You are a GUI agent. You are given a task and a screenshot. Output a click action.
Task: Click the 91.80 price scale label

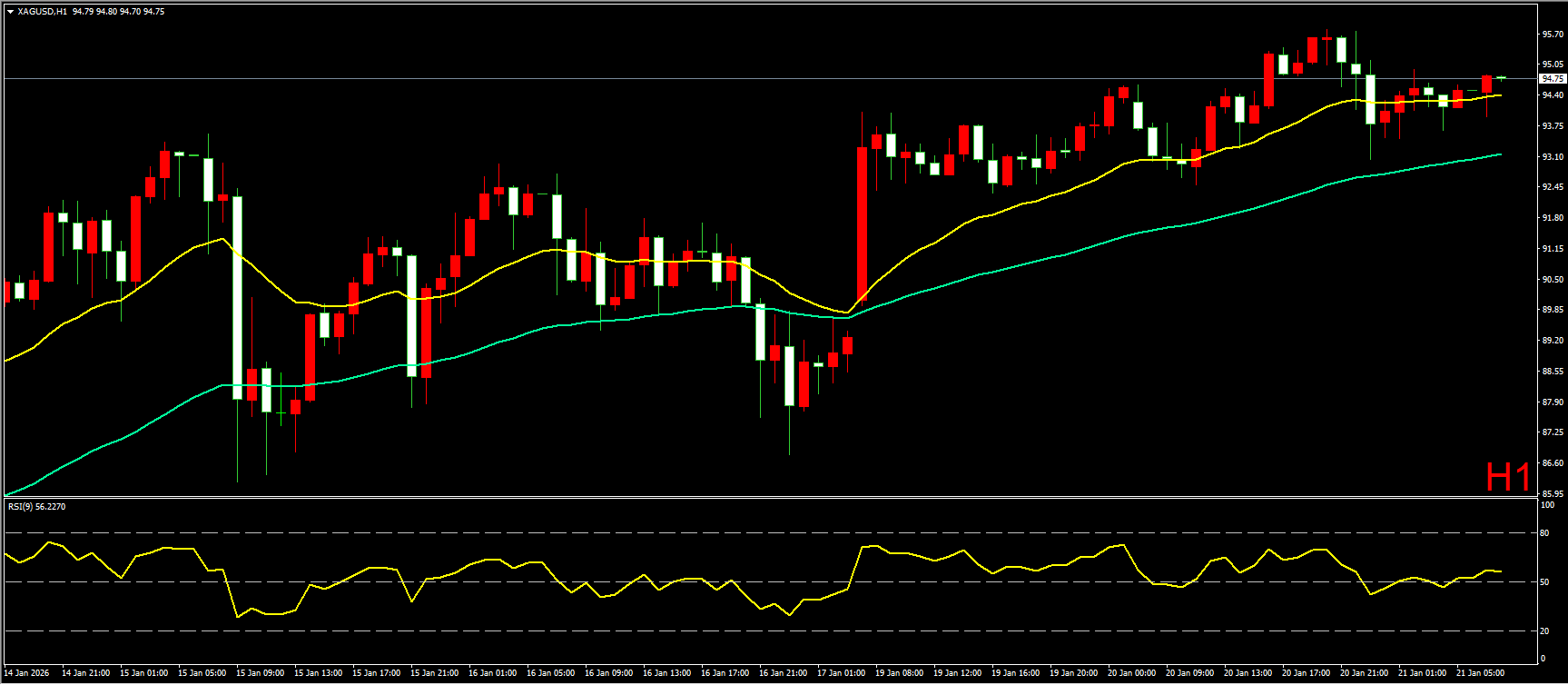click(x=1553, y=218)
